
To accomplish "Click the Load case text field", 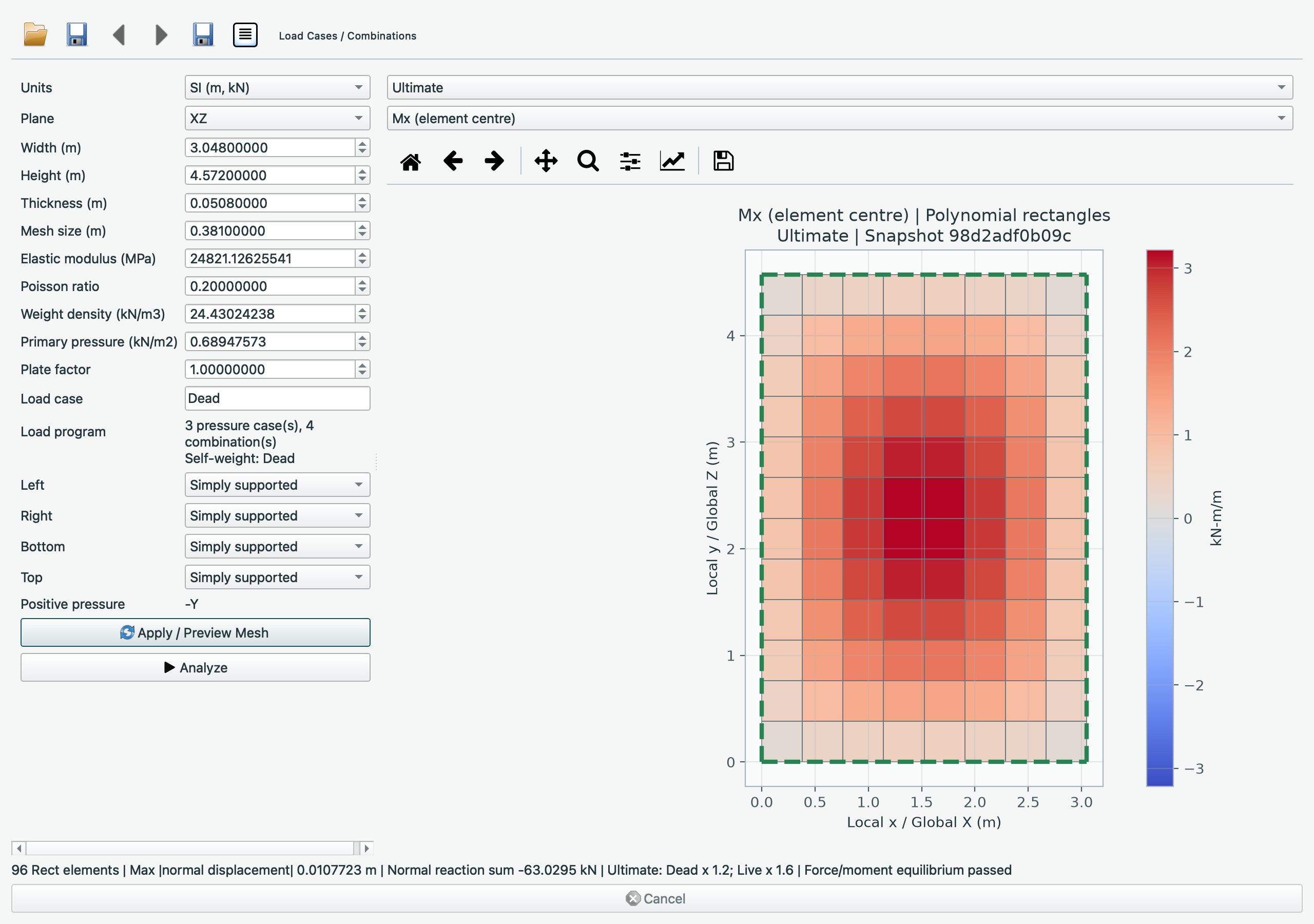I will (278, 398).
